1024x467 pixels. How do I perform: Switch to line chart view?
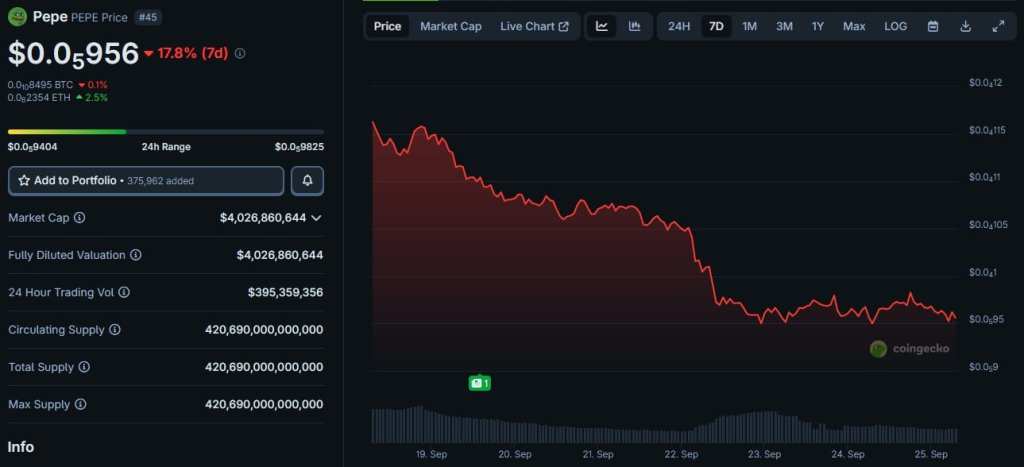[x=602, y=26]
